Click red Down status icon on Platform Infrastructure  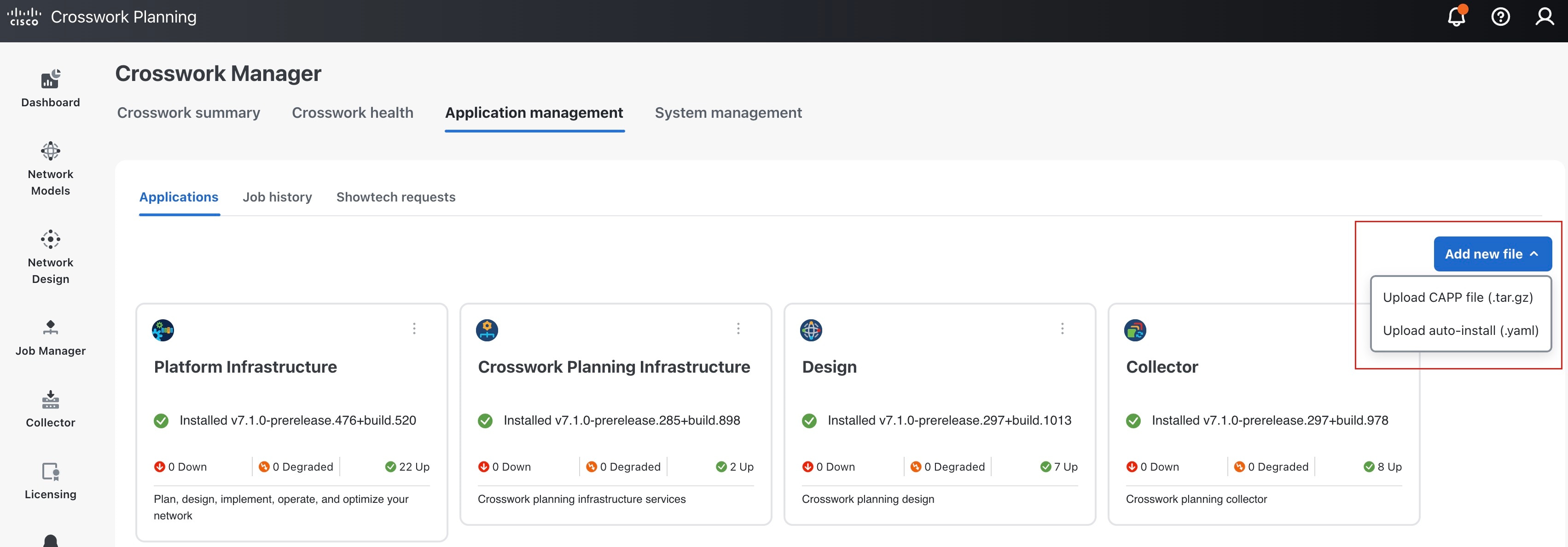[x=159, y=466]
